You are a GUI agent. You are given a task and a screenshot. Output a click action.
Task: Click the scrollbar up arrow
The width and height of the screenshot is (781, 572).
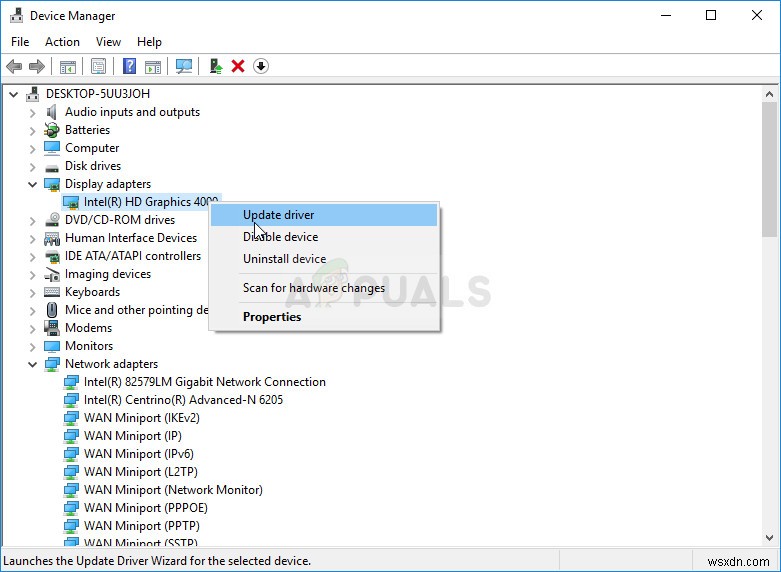[x=769, y=94]
